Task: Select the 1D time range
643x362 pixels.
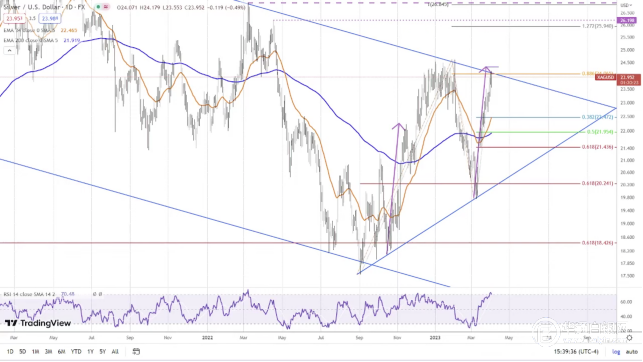Action: 10,352
